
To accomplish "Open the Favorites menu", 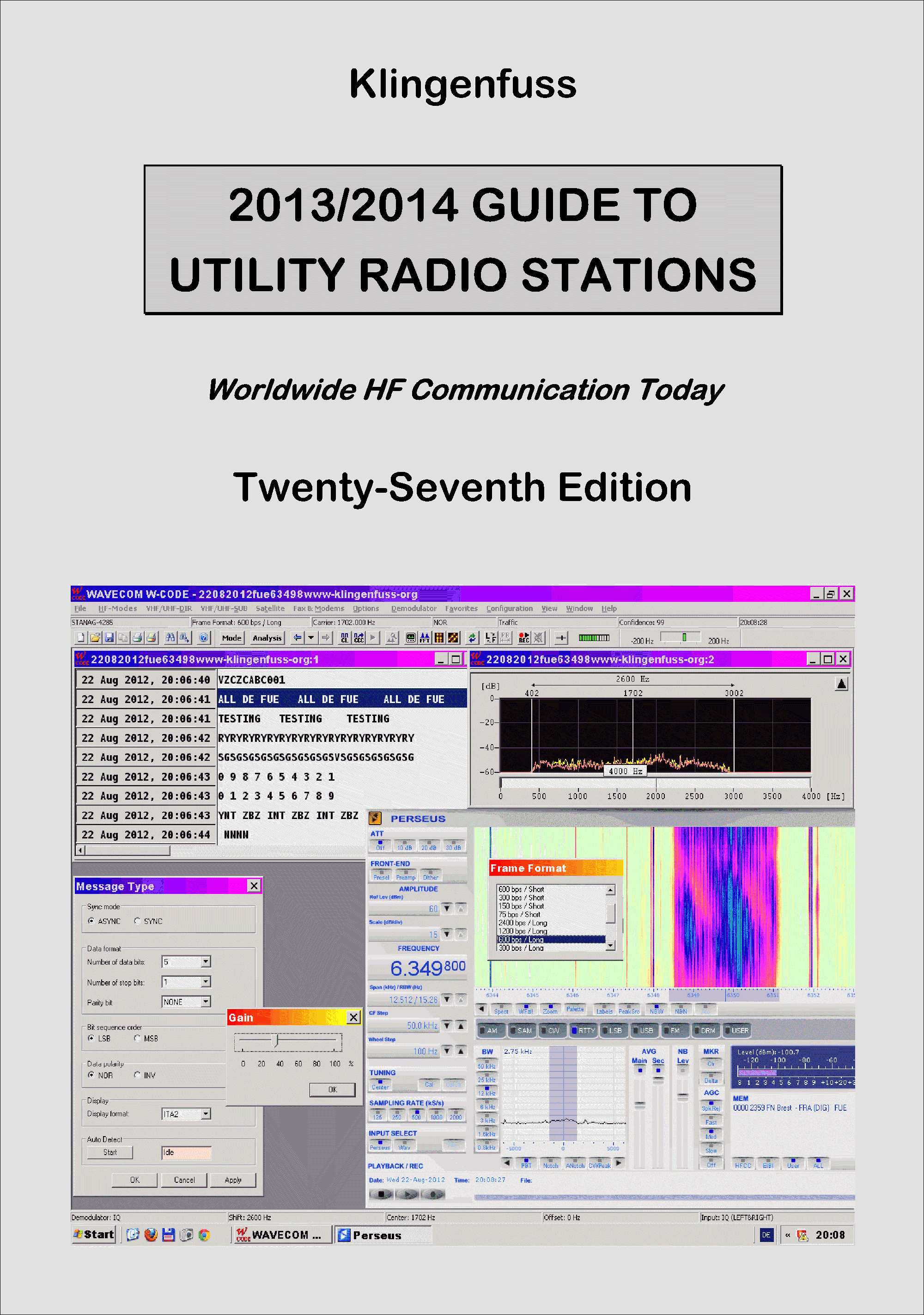I will tap(462, 608).
